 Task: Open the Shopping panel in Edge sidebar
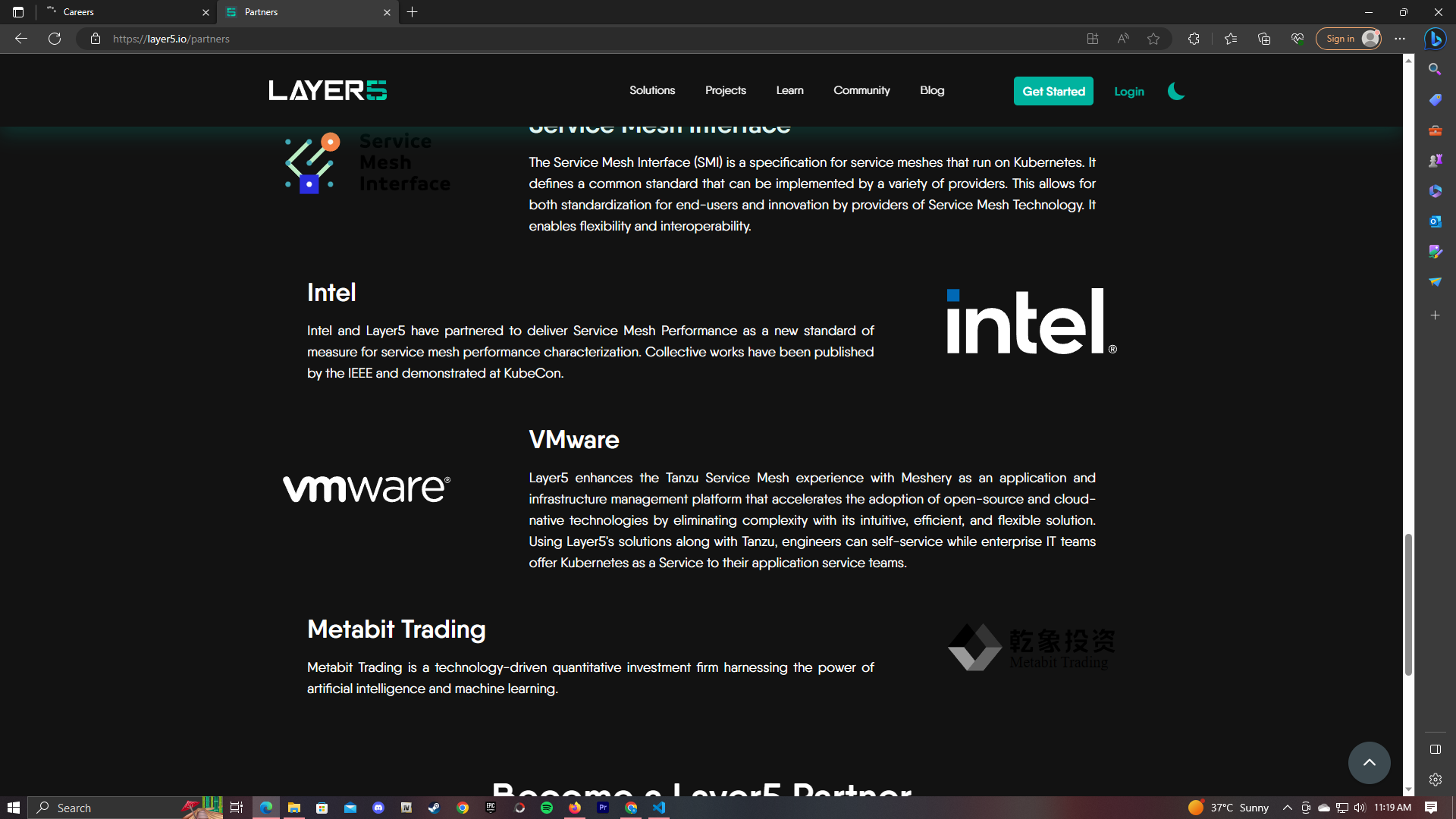coord(1435,99)
